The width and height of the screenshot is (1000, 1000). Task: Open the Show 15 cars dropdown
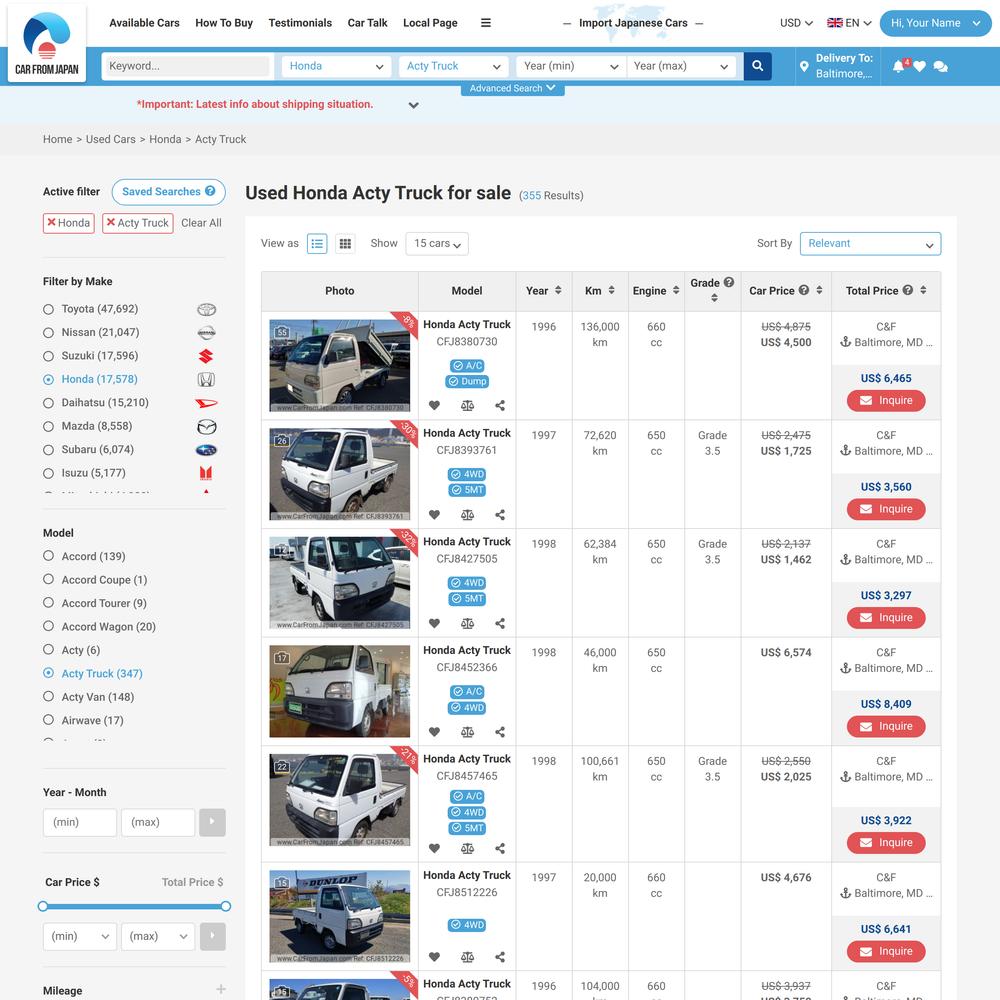(x=437, y=244)
